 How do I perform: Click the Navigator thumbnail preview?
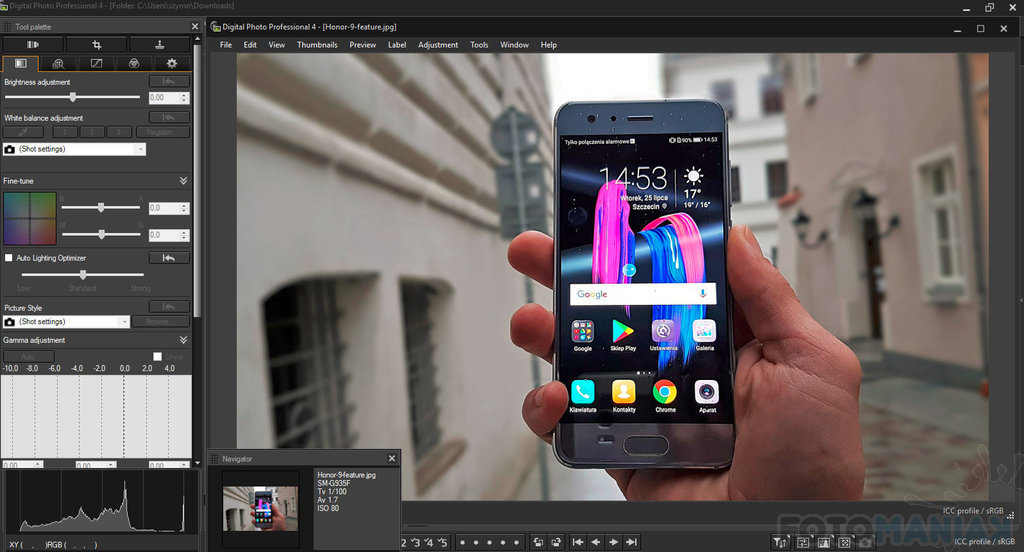(261, 508)
